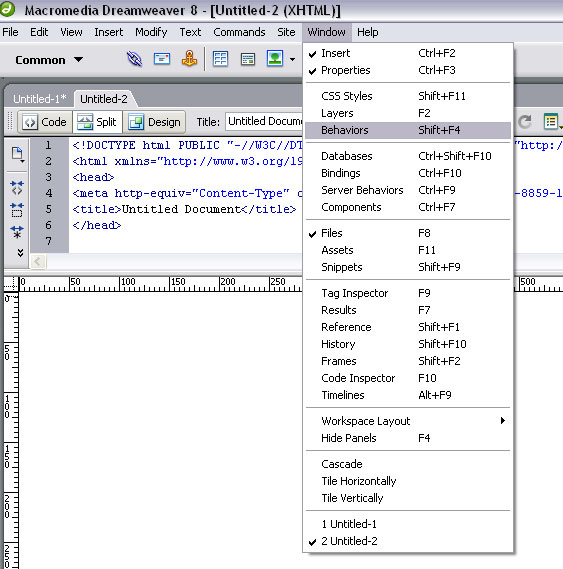Screen dimensions: 563x569
Task: Uncheck Insert panel in Window menu
Action: pyautogui.click(x=408, y=53)
